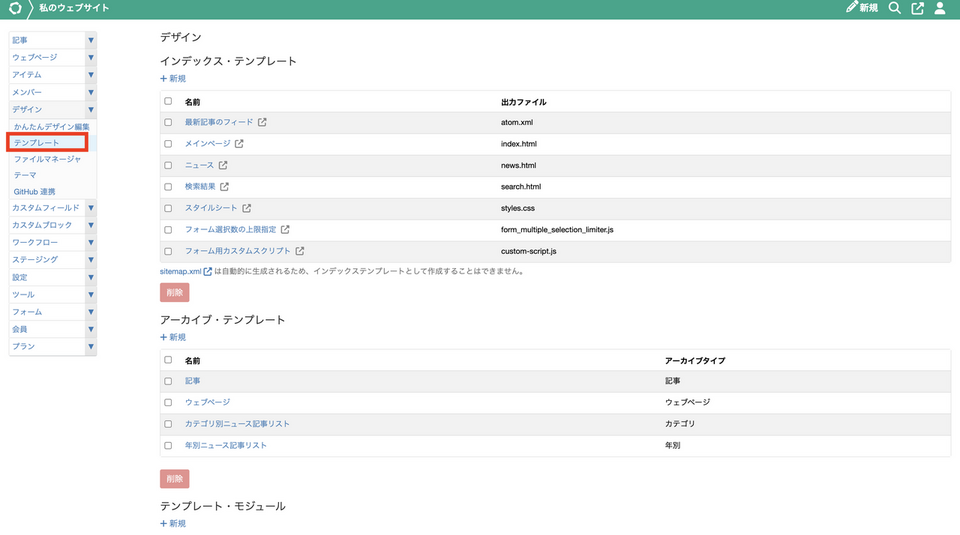The image size is (960, 535).
Task: Open external link icon beside 最新記事のフィード
Action: click(262, 123)
